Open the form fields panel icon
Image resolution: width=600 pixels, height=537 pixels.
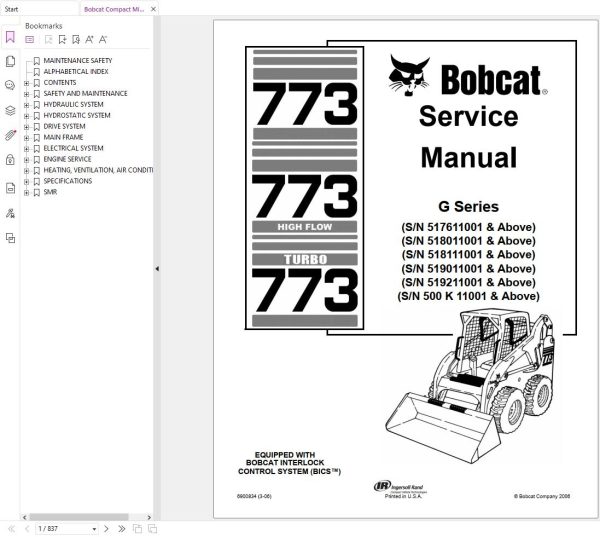(10, 188)
